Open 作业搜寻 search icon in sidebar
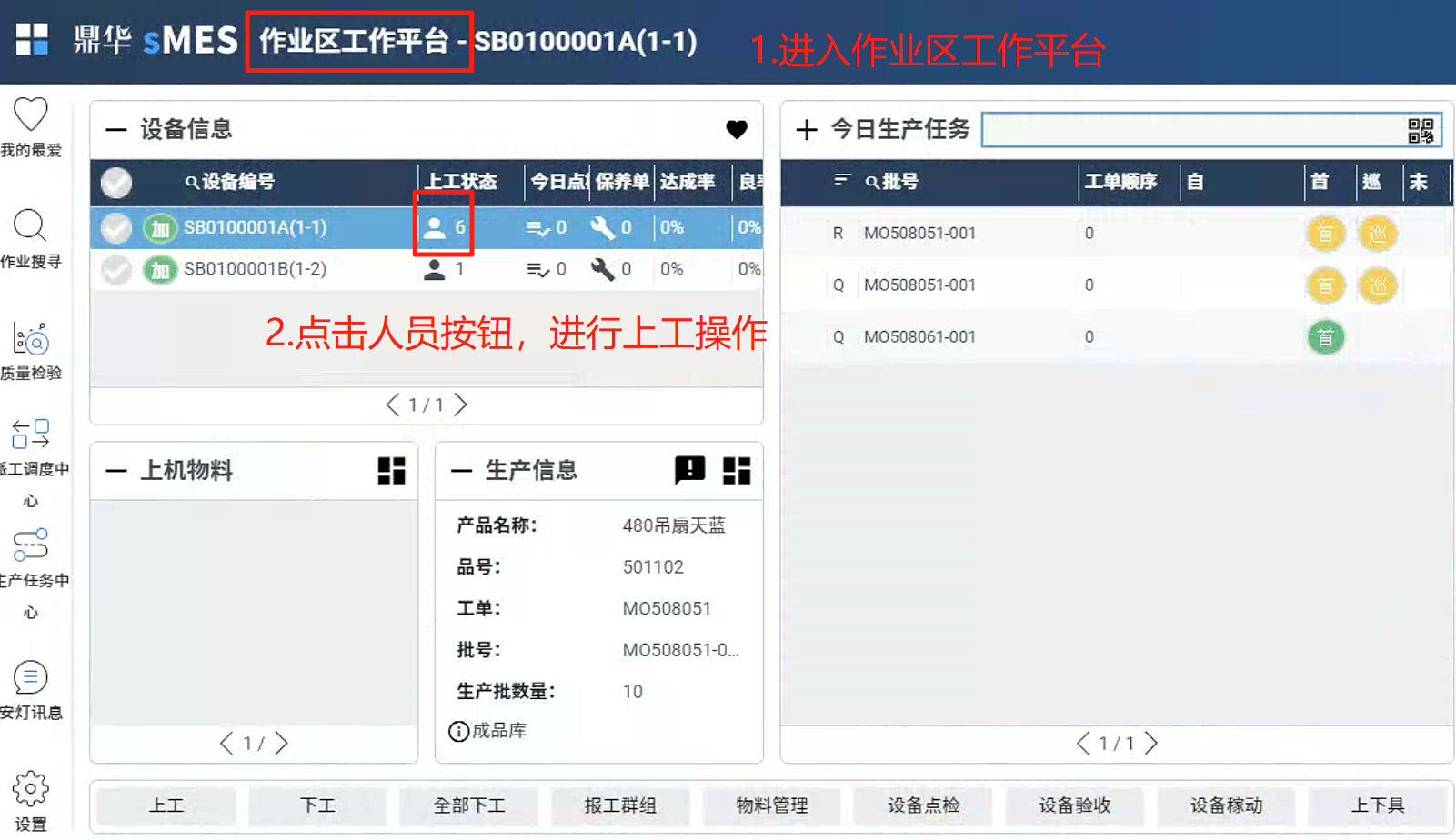This screenshot has height=840, width=1456. pos(30,225)
